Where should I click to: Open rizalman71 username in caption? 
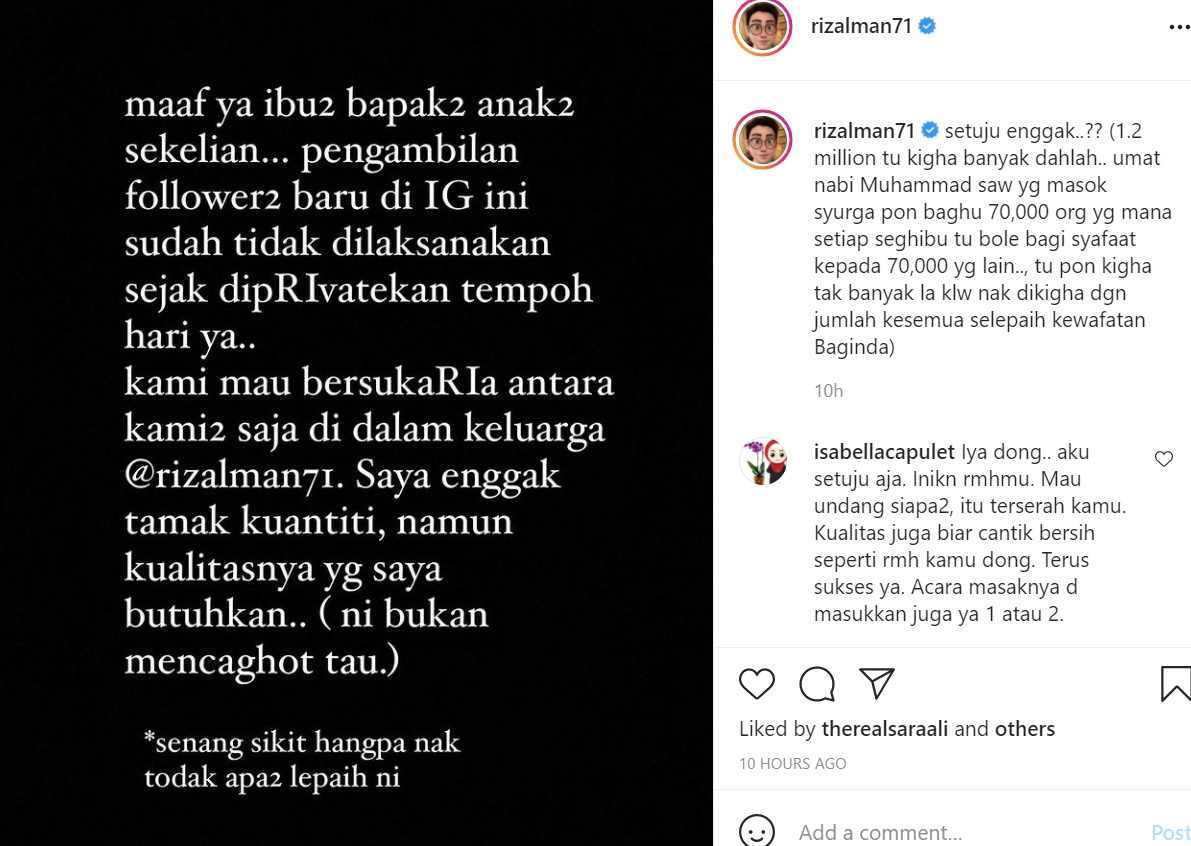864,131
